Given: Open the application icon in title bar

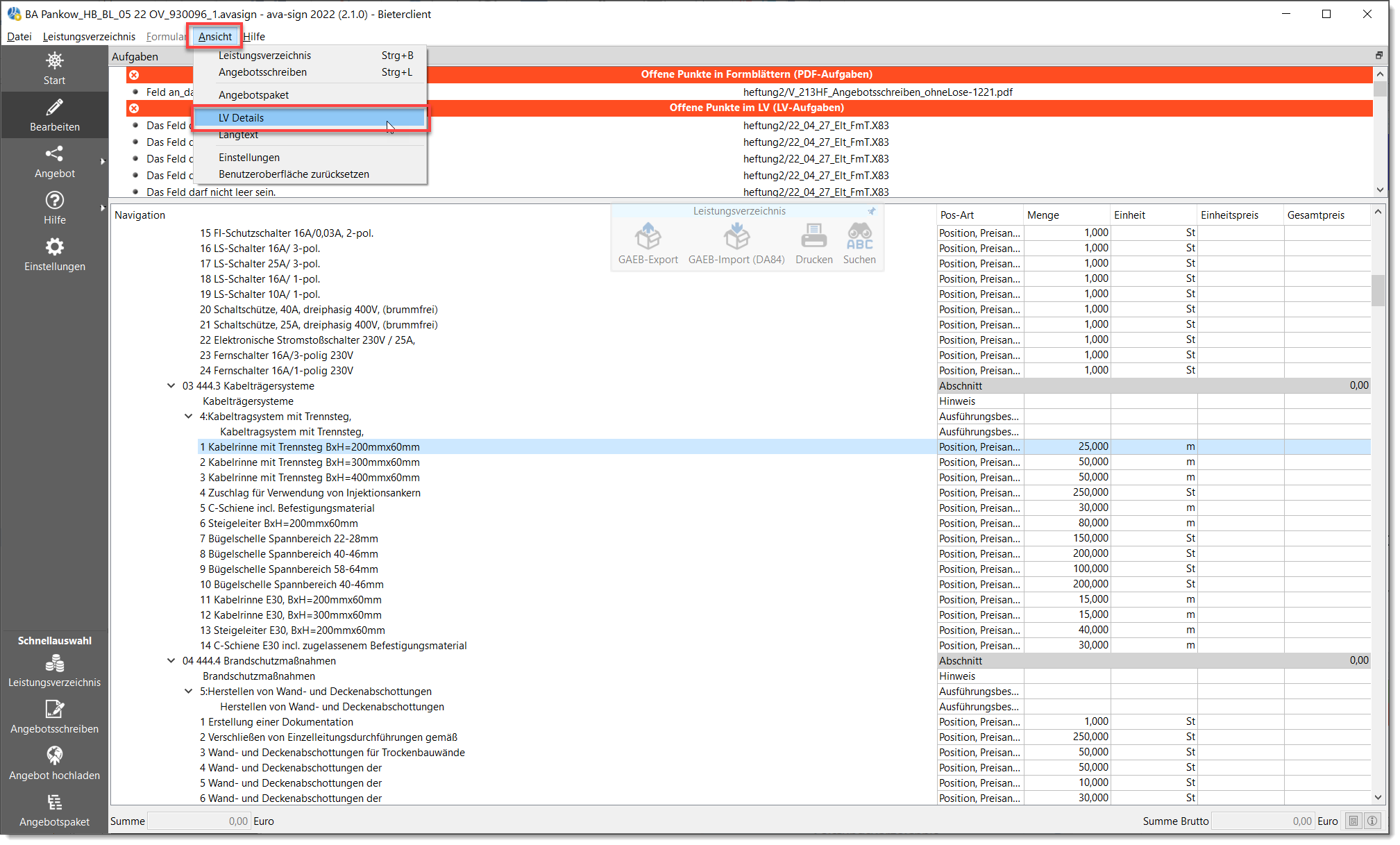Looking at the screenshot, I should 14,14.
